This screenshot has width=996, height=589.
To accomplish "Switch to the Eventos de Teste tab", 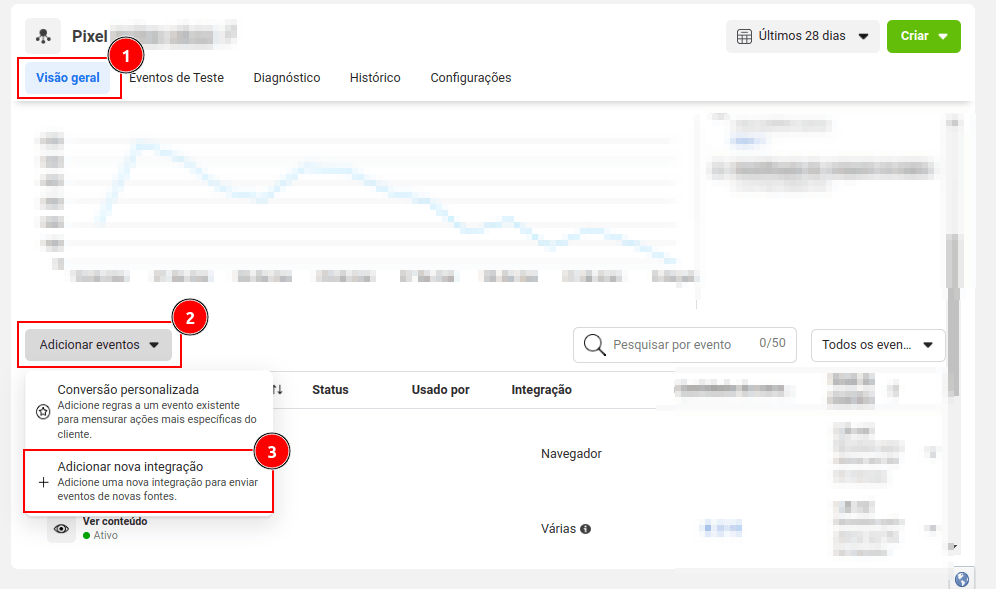I will tap(178, 78).
